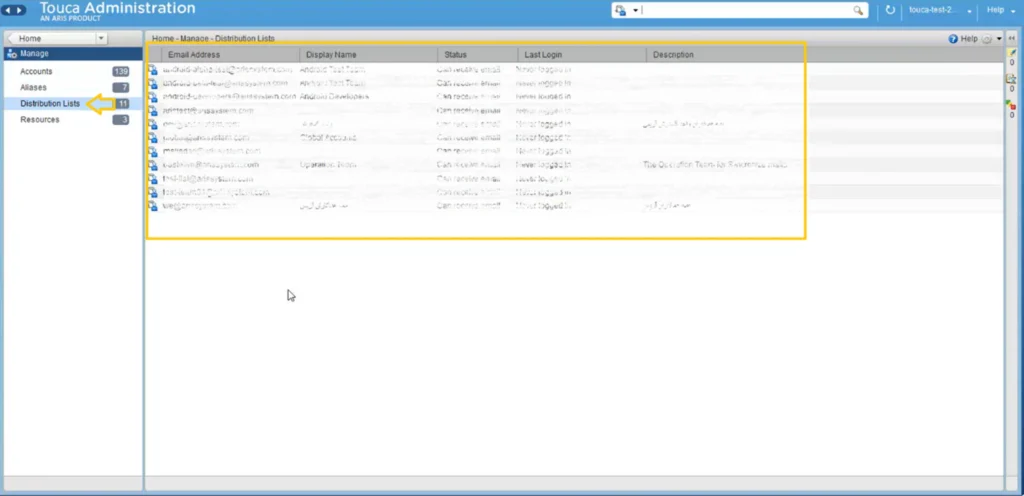Image resolution: width=1024 pixels, height=496 pixels.
Task: Sort by the Status column
Action: click(x=477, y=55)
